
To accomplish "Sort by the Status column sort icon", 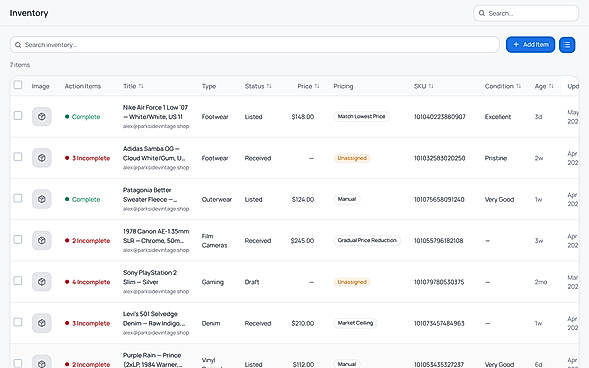I will tap(269, 86).
